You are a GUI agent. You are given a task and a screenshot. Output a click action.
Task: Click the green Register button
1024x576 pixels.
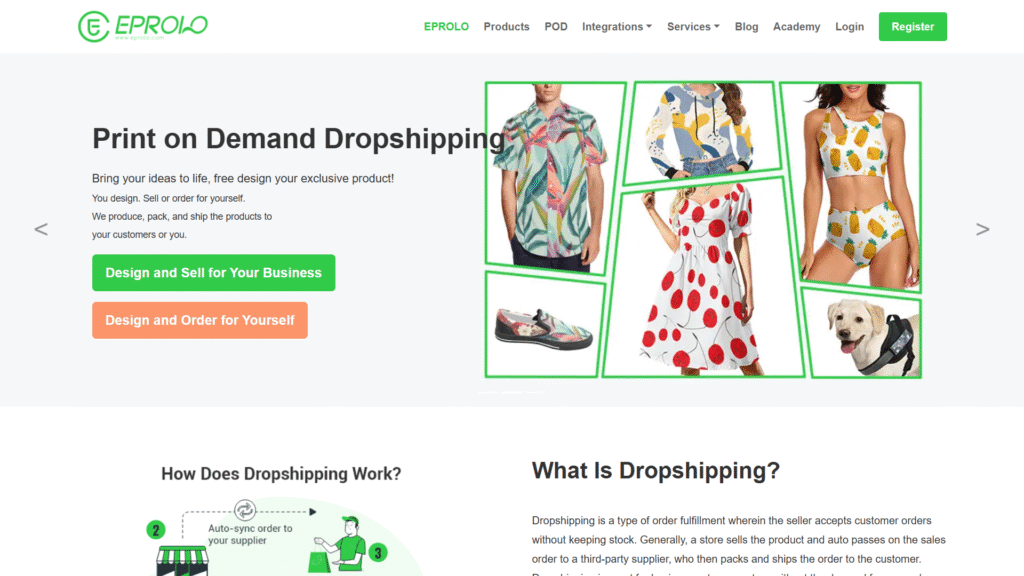[x=912, y=27]
